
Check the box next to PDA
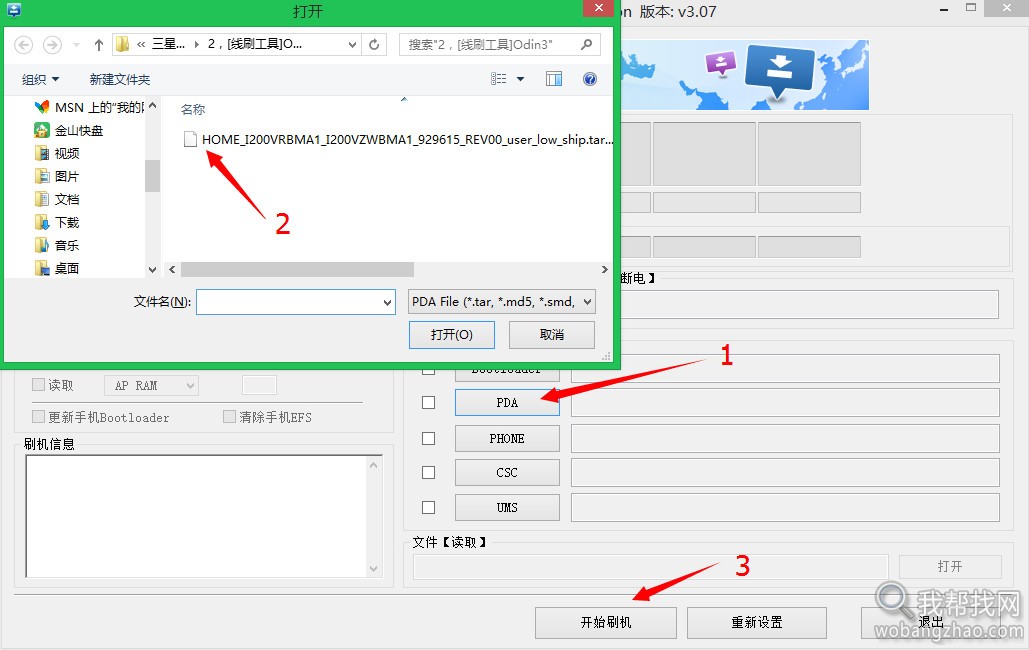[x=429, y=403]
